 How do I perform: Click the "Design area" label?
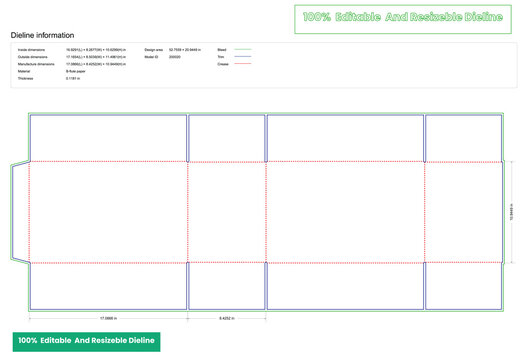(x=154, y=50)
